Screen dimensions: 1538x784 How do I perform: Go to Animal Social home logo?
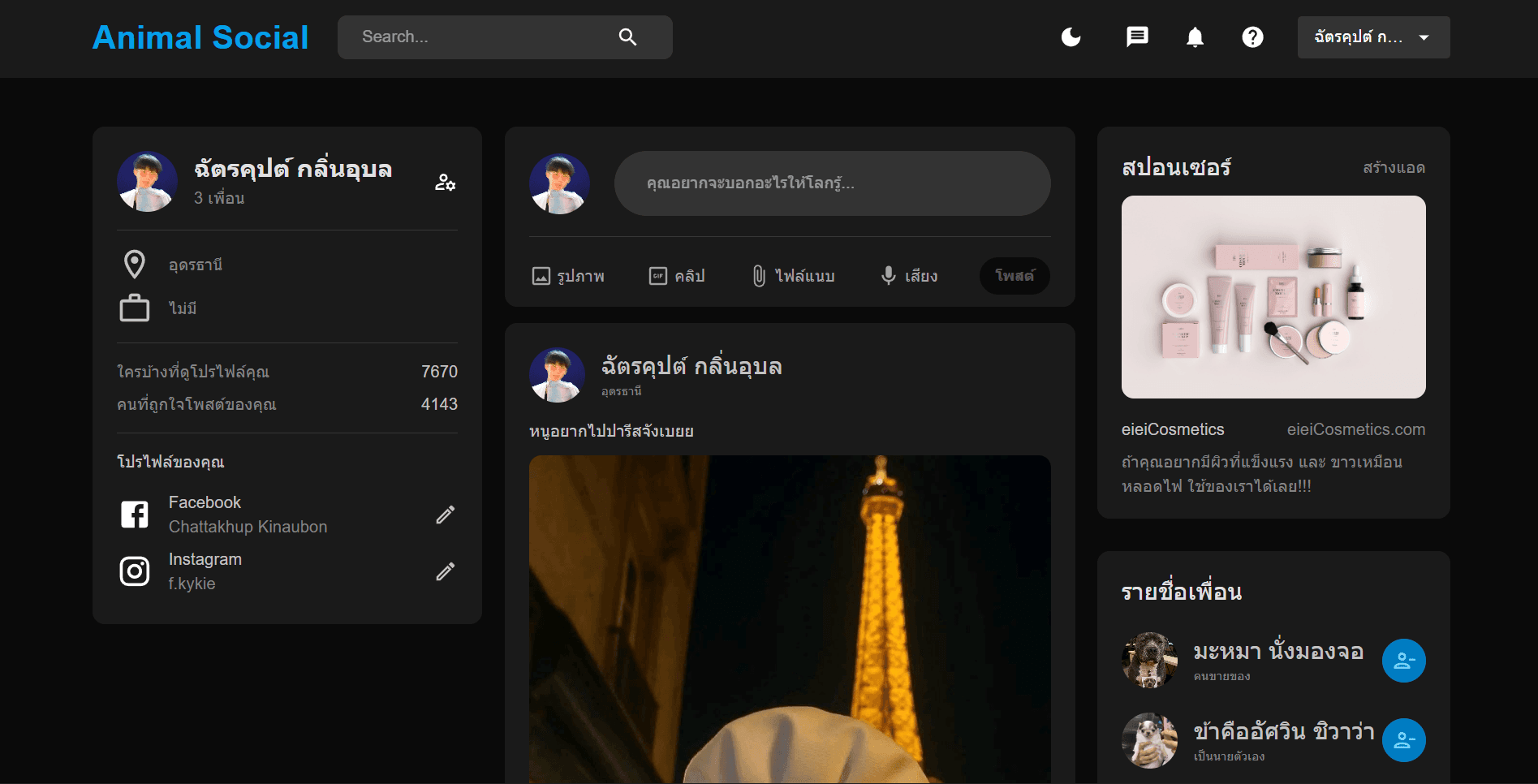pyautogui.click(x=200, y=37)
